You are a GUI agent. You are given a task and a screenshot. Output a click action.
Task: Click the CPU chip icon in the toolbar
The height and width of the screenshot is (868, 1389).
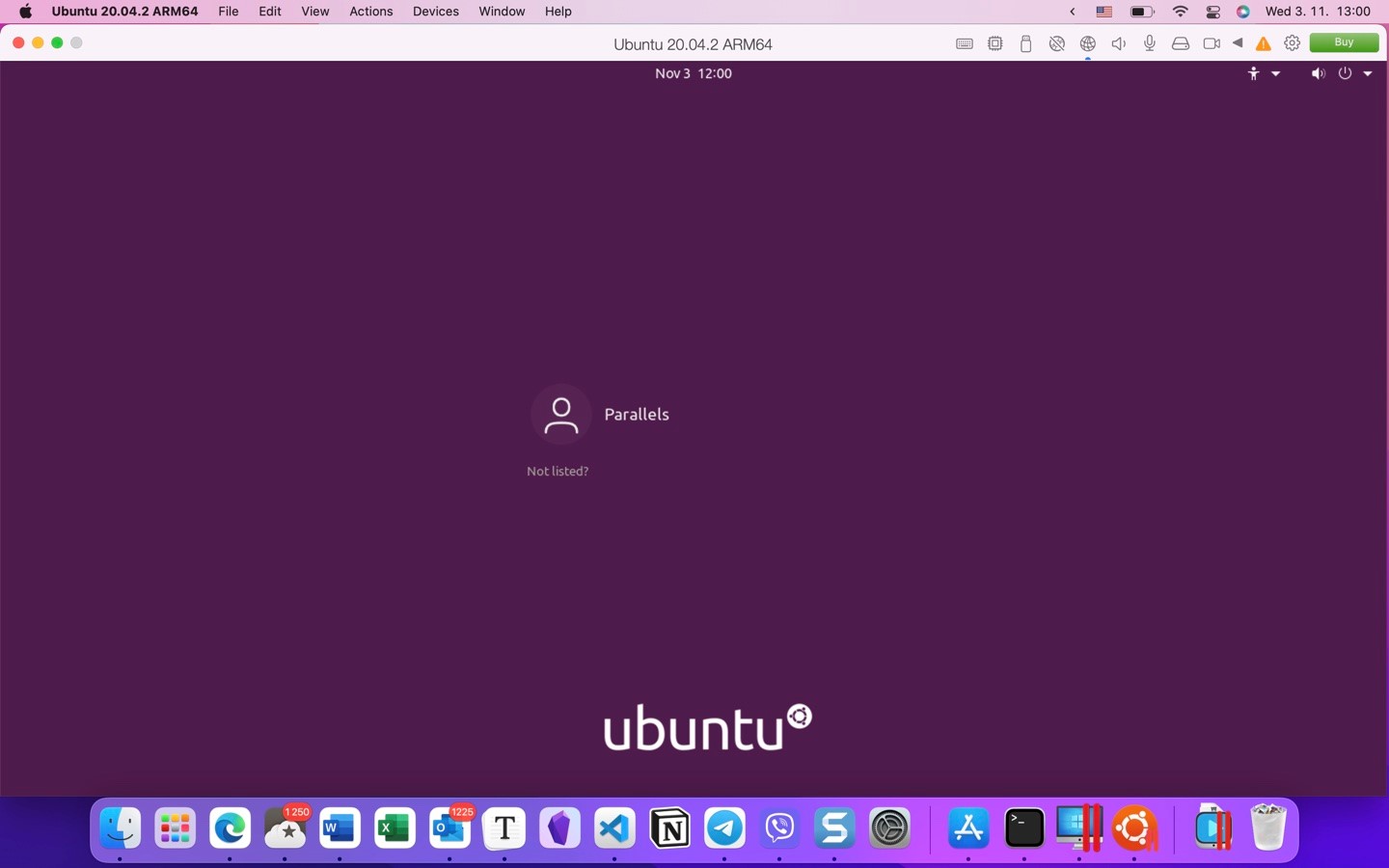[994, 43]
